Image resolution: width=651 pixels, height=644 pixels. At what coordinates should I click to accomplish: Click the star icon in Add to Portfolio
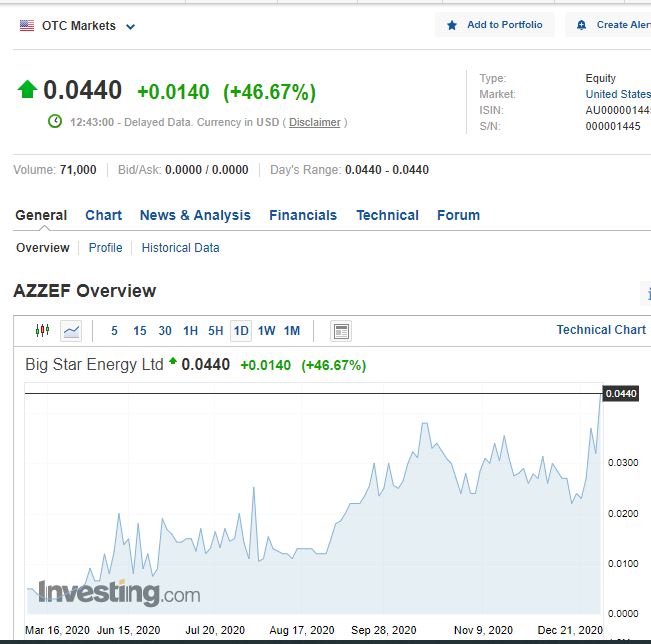coord(452,25)
